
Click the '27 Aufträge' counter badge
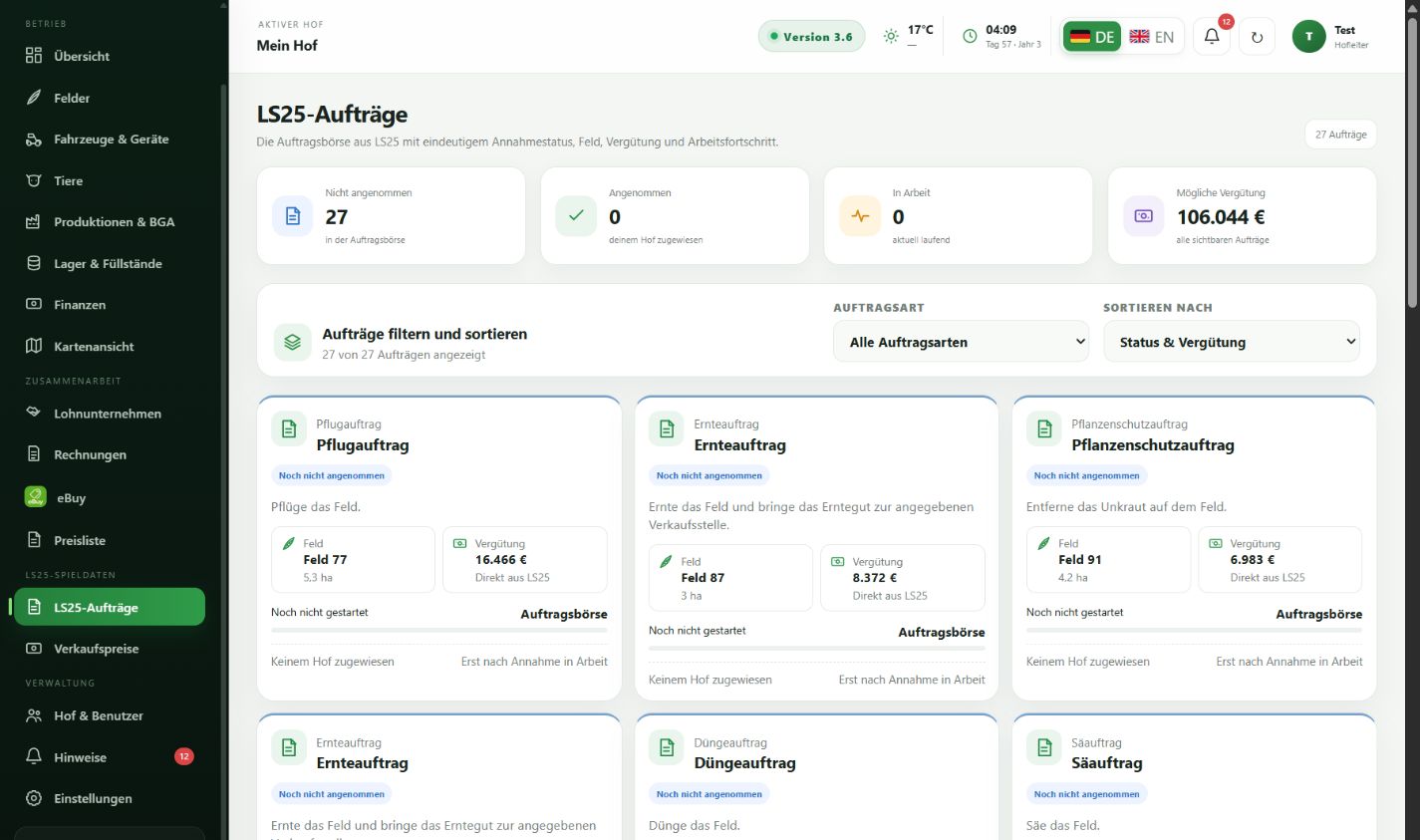pyautogui.click(x=1340, y=135)
